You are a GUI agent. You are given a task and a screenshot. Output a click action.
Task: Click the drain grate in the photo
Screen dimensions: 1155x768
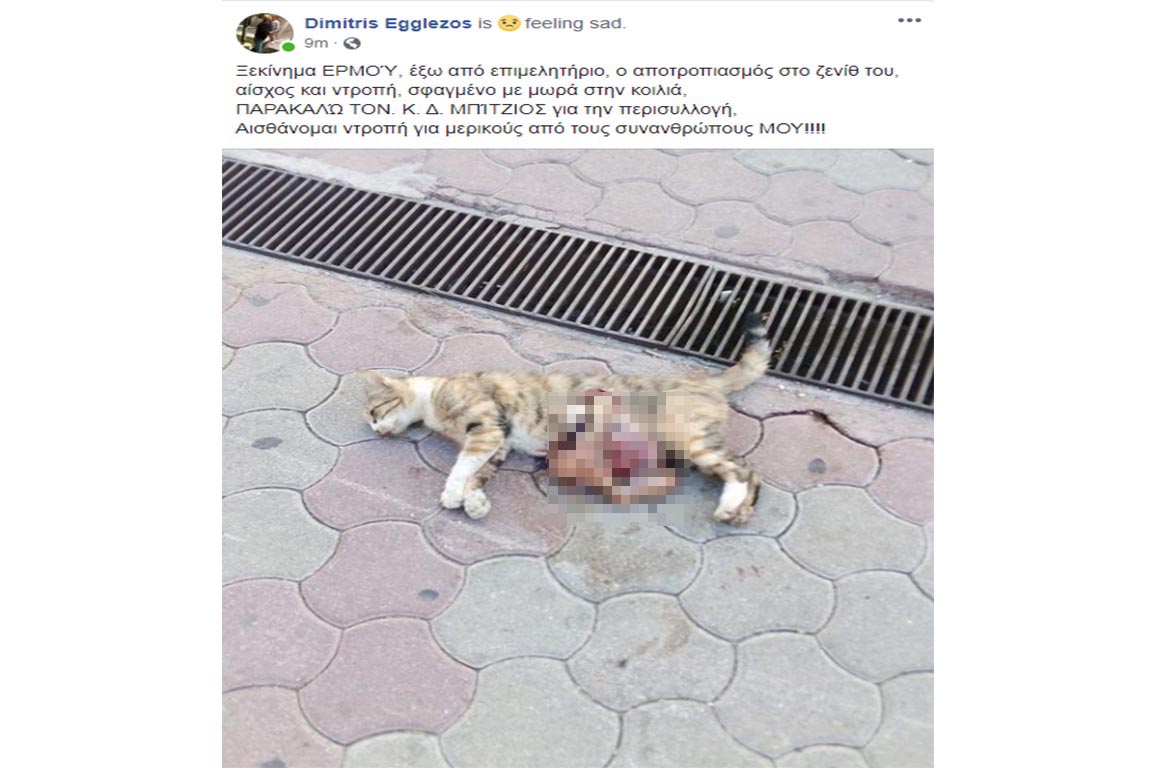point(578,283)
